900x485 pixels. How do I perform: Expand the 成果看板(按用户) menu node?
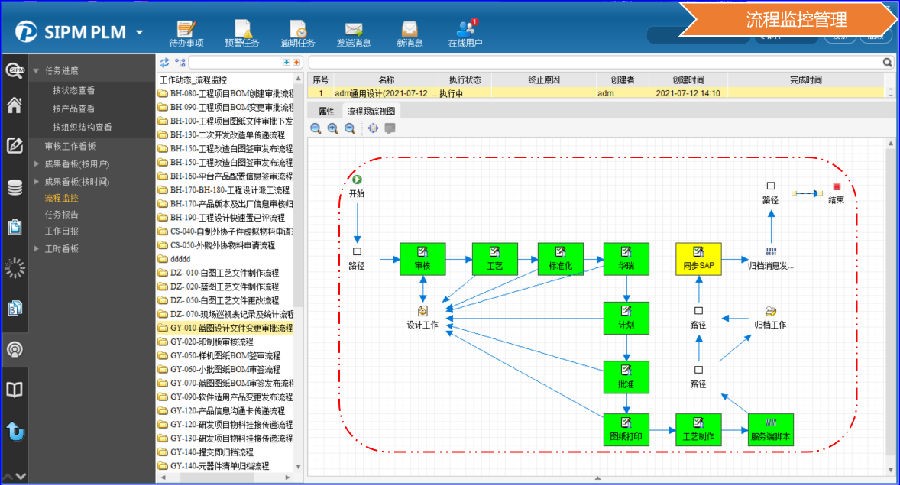[x=36, y=163]
